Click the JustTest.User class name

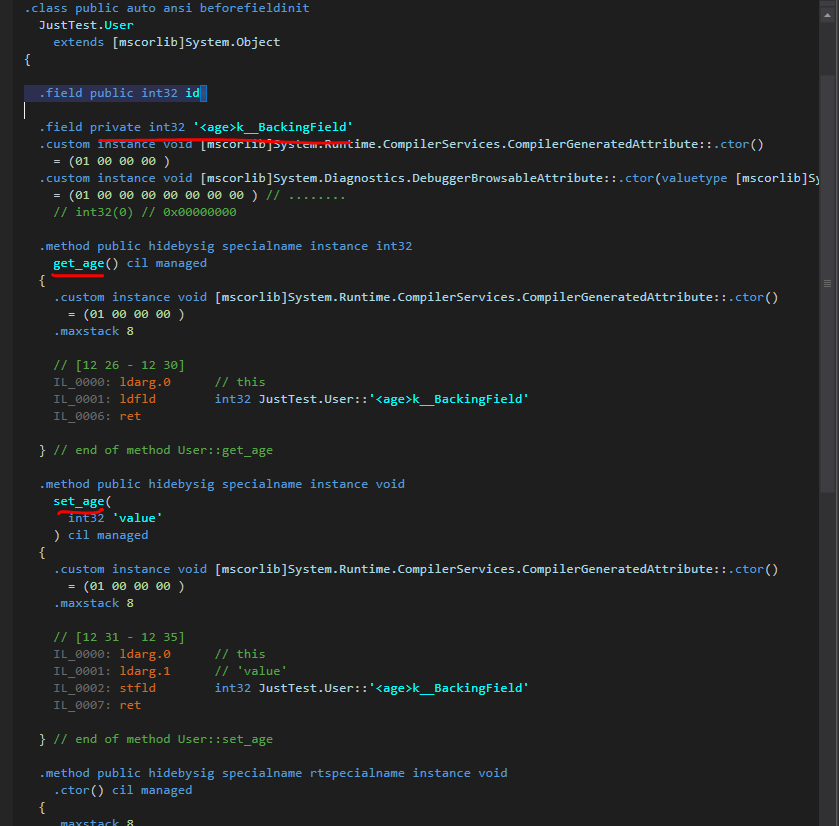[86, 25]
